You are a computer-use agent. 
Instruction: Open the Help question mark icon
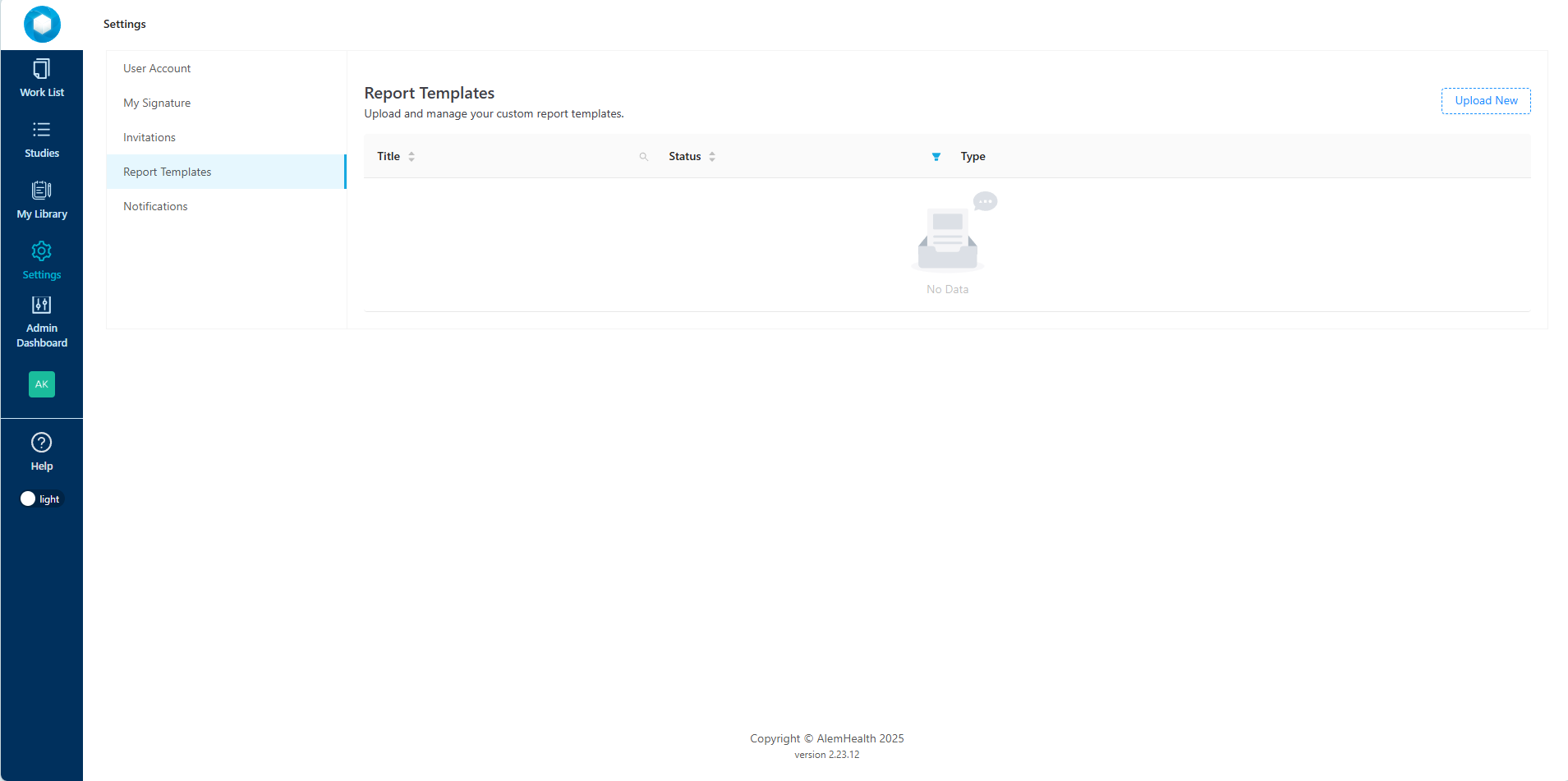(x=42, y=443)
